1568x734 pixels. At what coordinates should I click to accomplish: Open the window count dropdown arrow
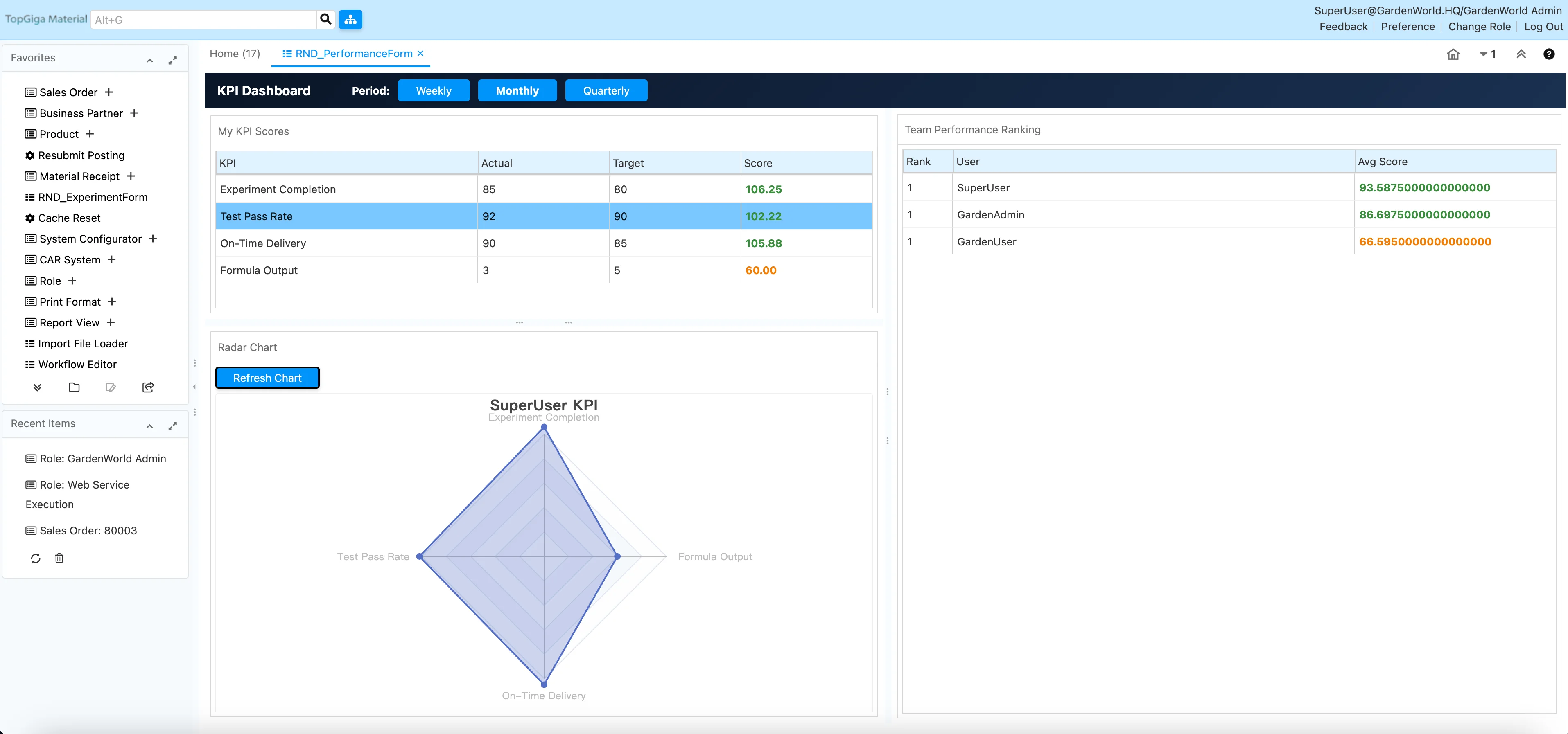pos(1483,54)
